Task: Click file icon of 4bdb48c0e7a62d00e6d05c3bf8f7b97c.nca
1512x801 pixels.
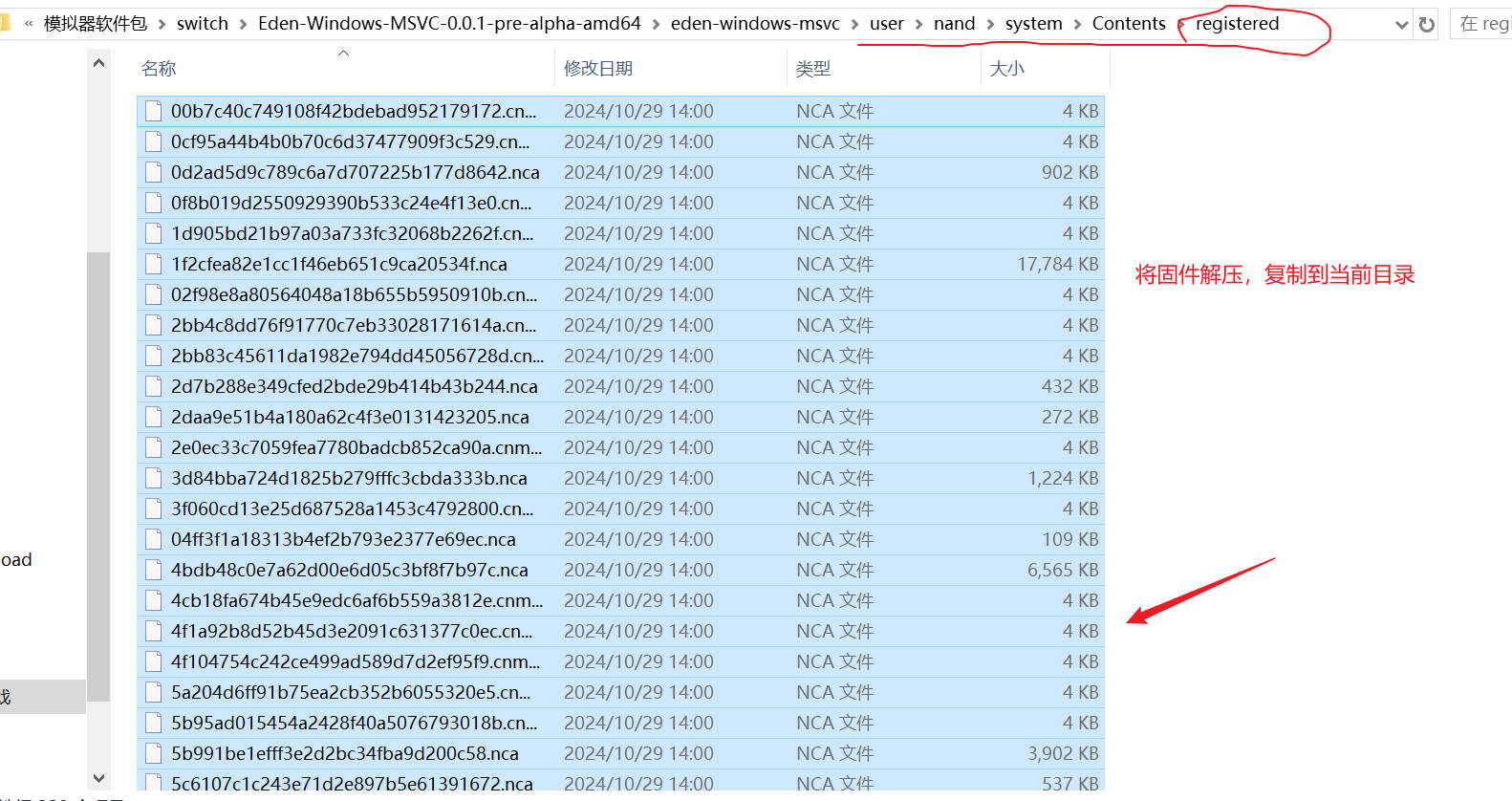Action: pyautogui.click(x=153, y=570)
